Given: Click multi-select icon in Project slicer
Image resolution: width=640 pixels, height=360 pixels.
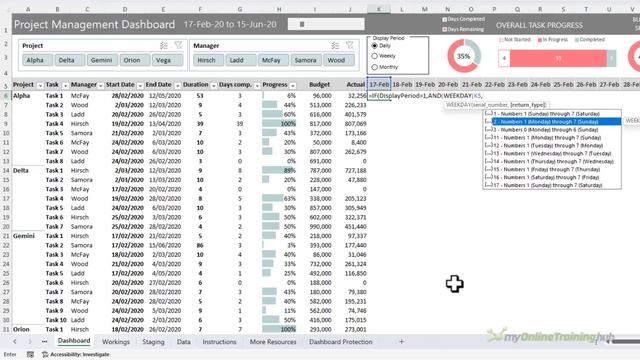Looking at the screenshot, I should coord(164,45).
